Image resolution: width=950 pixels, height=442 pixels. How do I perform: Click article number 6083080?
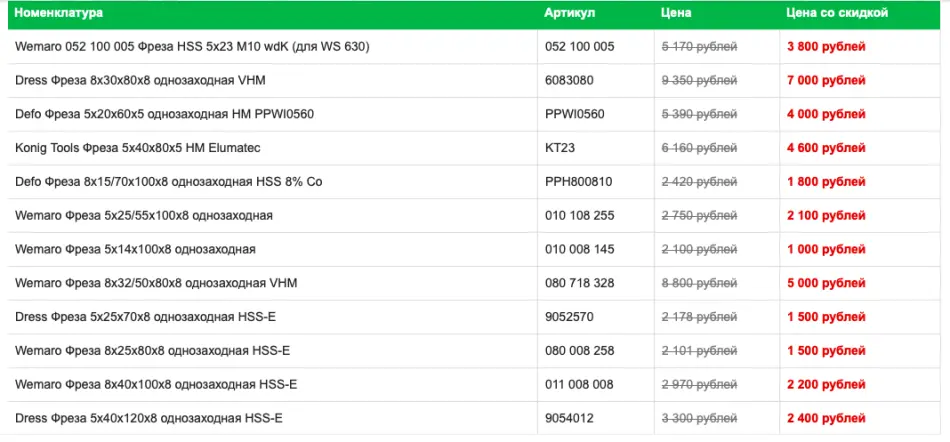569,80
